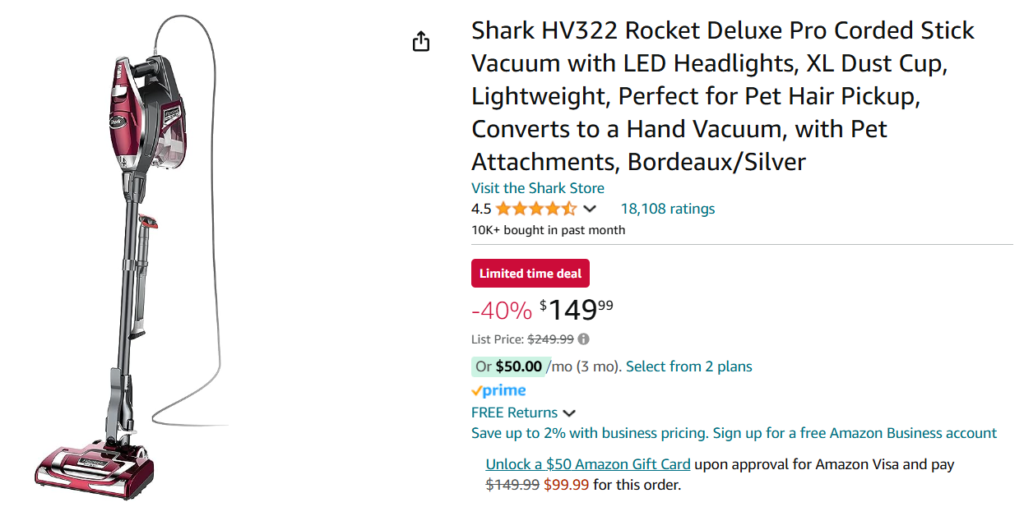
Task: Click the -40% discount percentage
Action: click(501, 311)
